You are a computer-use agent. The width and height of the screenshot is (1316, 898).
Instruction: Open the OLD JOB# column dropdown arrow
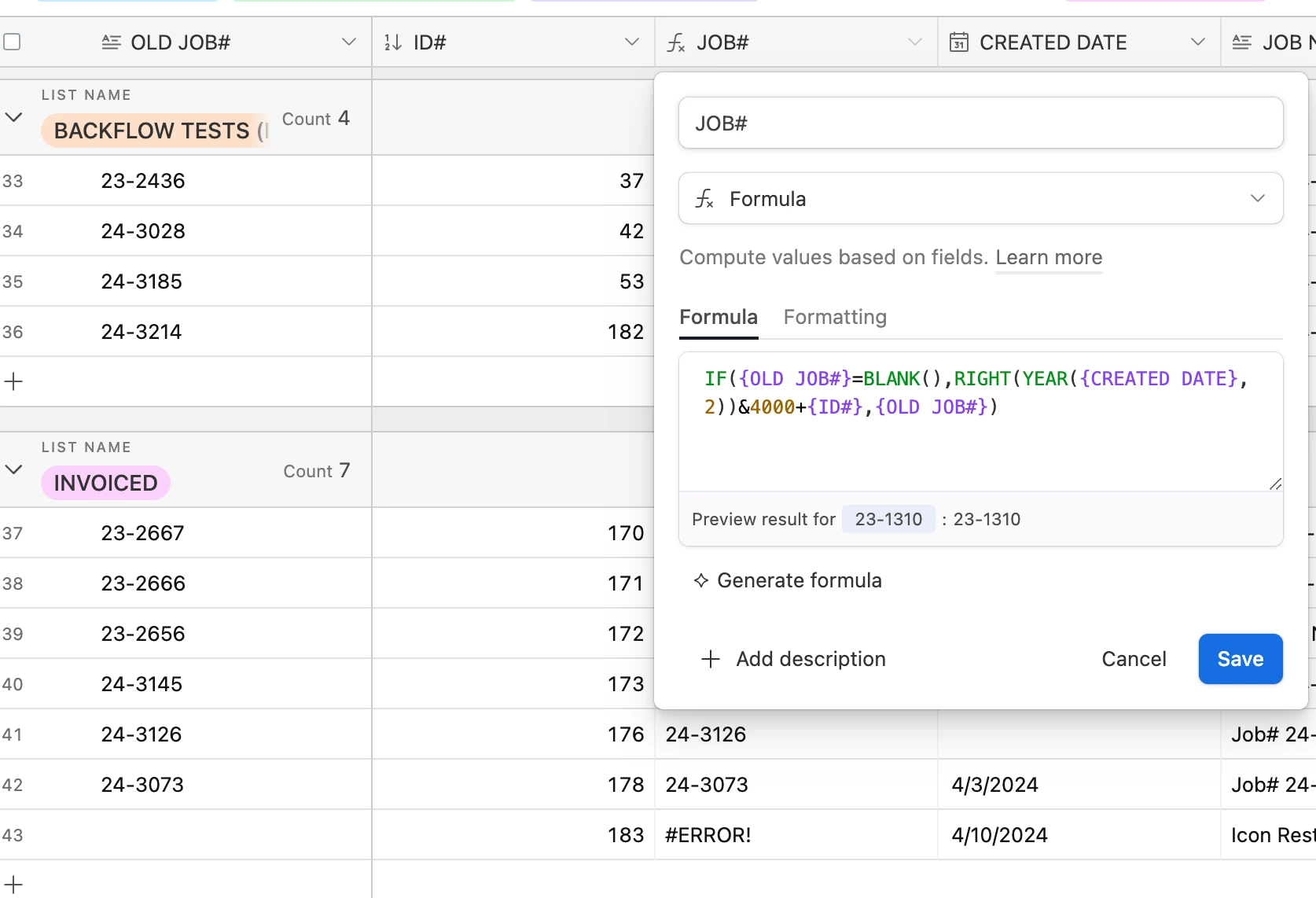click(x=349, y=42)
